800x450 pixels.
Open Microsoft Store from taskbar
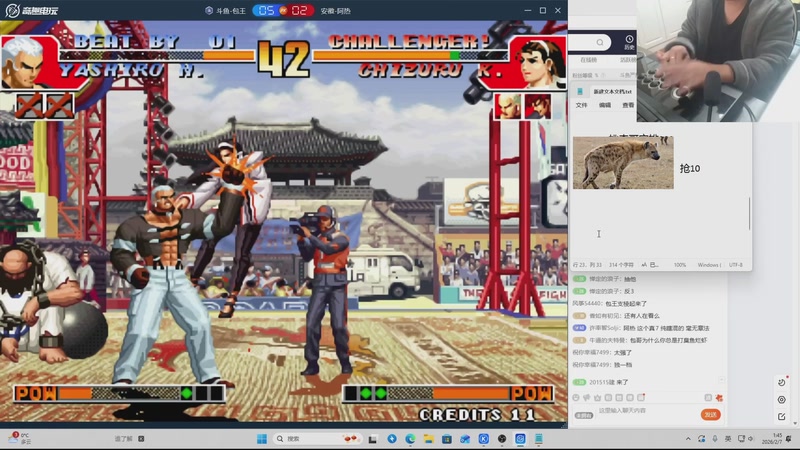447,439
